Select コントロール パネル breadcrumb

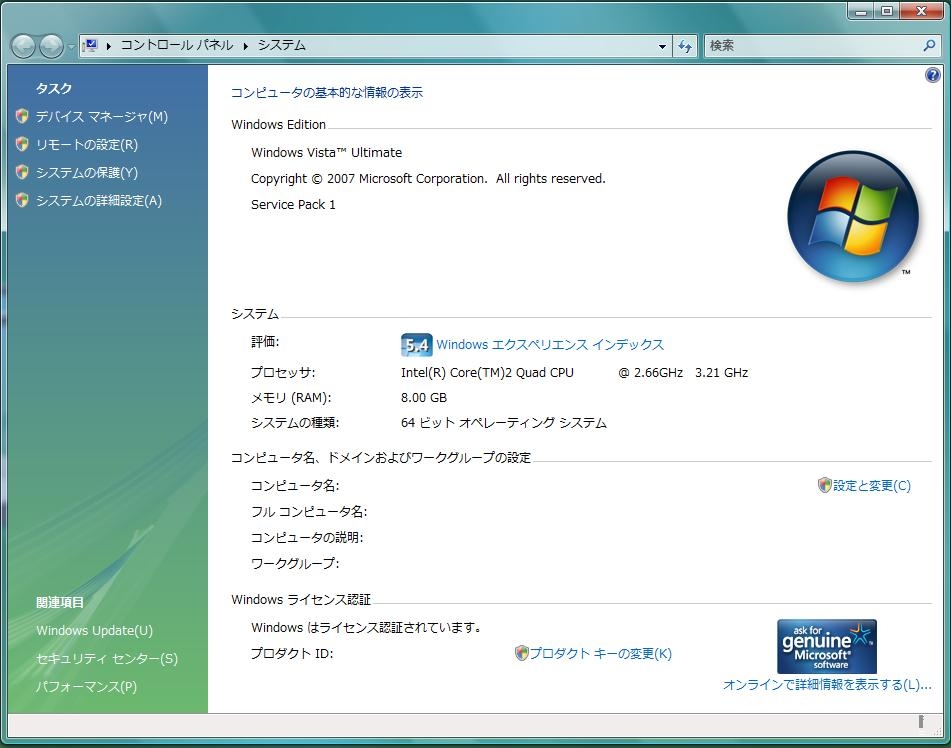point(176,45)
